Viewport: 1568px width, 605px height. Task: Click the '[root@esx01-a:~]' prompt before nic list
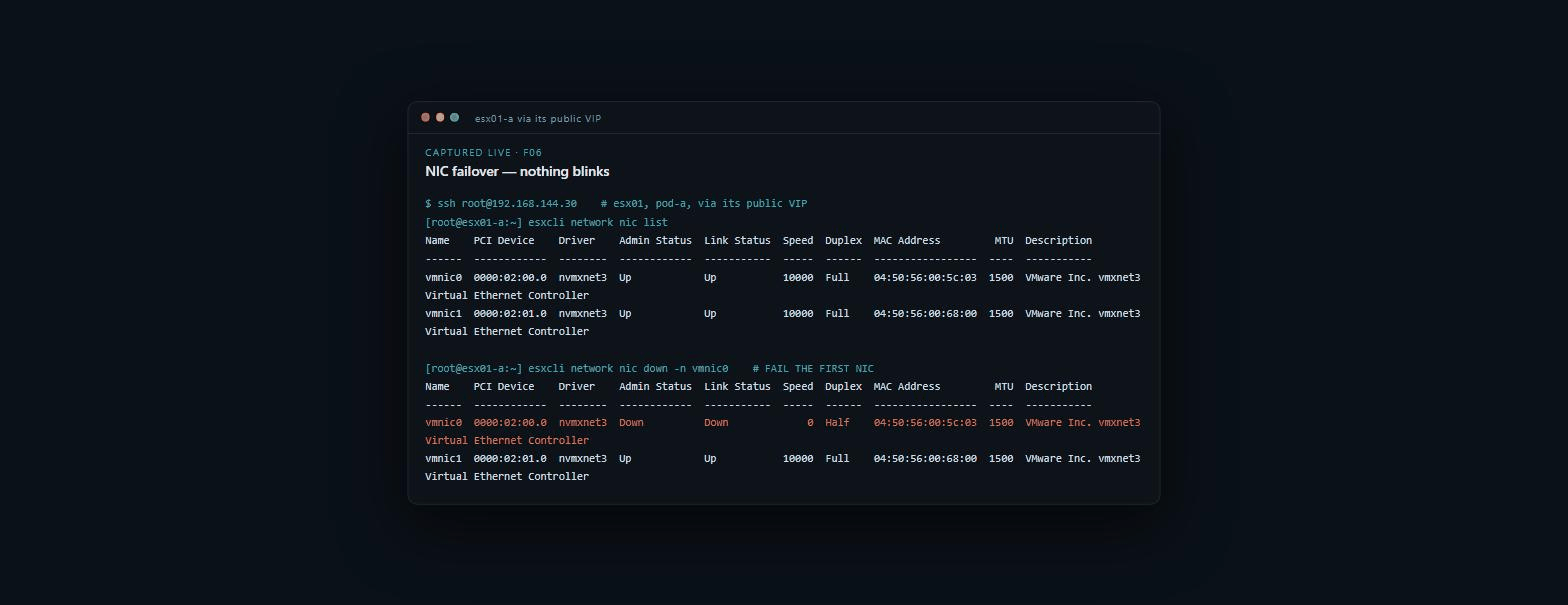tap(473, 222)
